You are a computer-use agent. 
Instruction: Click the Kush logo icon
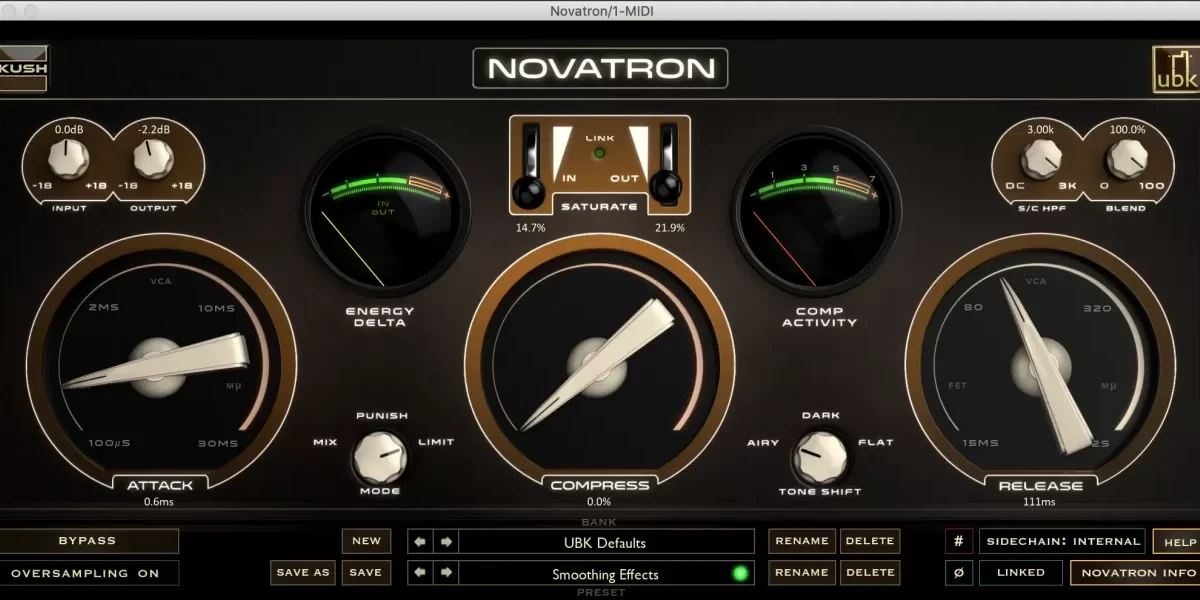[22, 68]
